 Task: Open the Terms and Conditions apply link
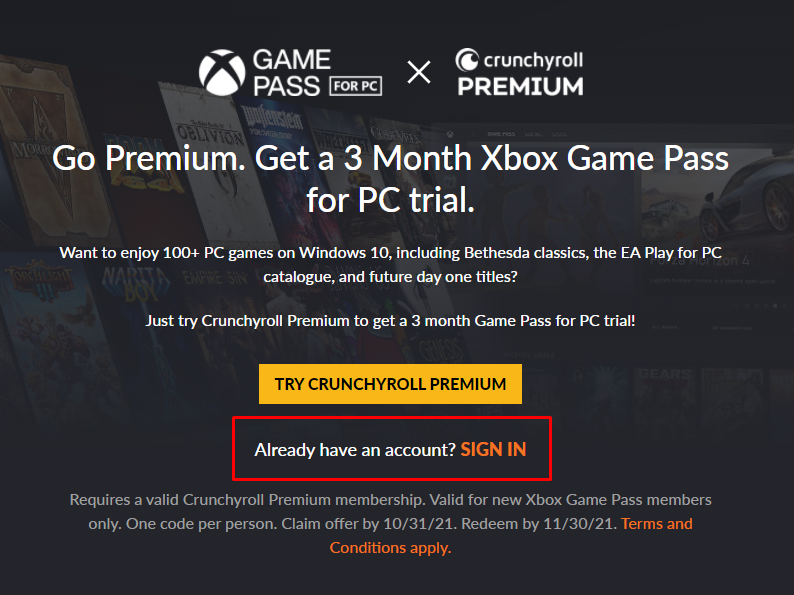pos(511,535)
